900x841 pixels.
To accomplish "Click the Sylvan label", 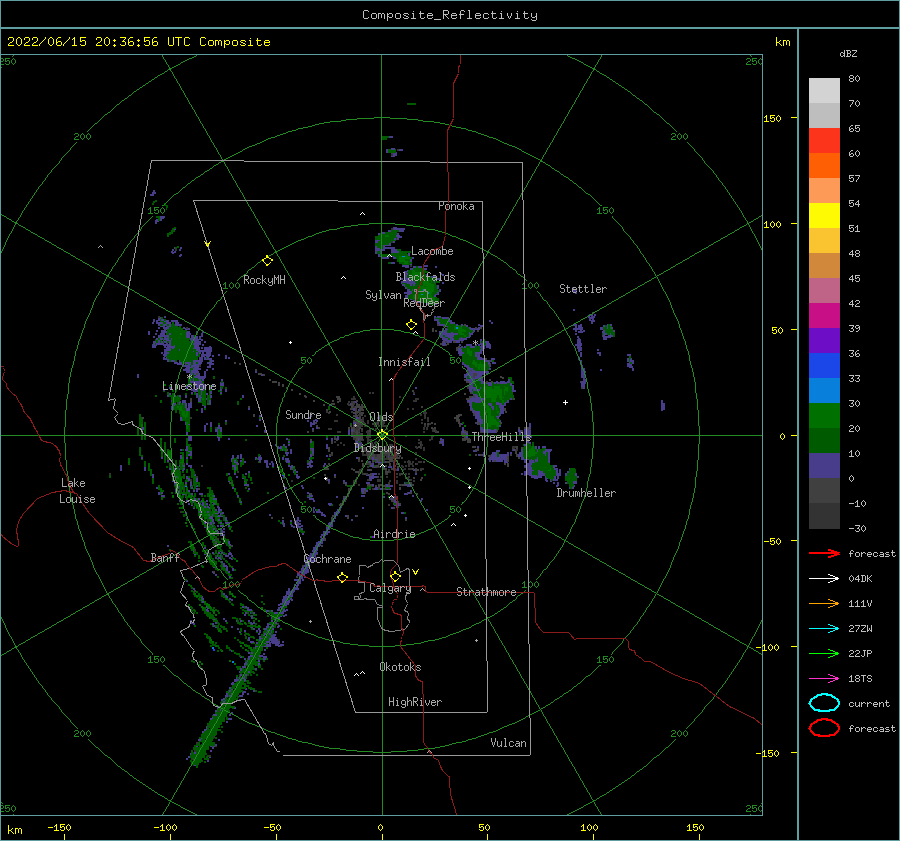I will coord(383,295).
